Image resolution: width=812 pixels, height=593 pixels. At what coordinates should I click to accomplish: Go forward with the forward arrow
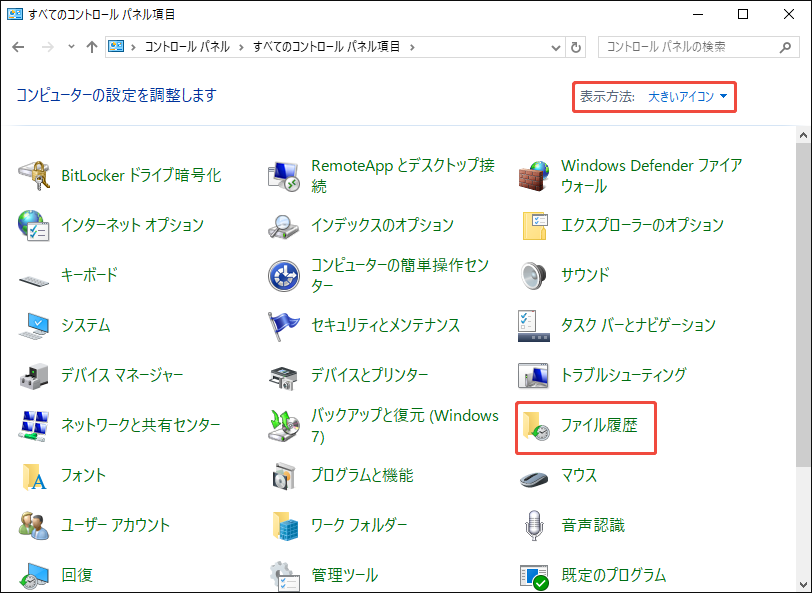[48, 47]
